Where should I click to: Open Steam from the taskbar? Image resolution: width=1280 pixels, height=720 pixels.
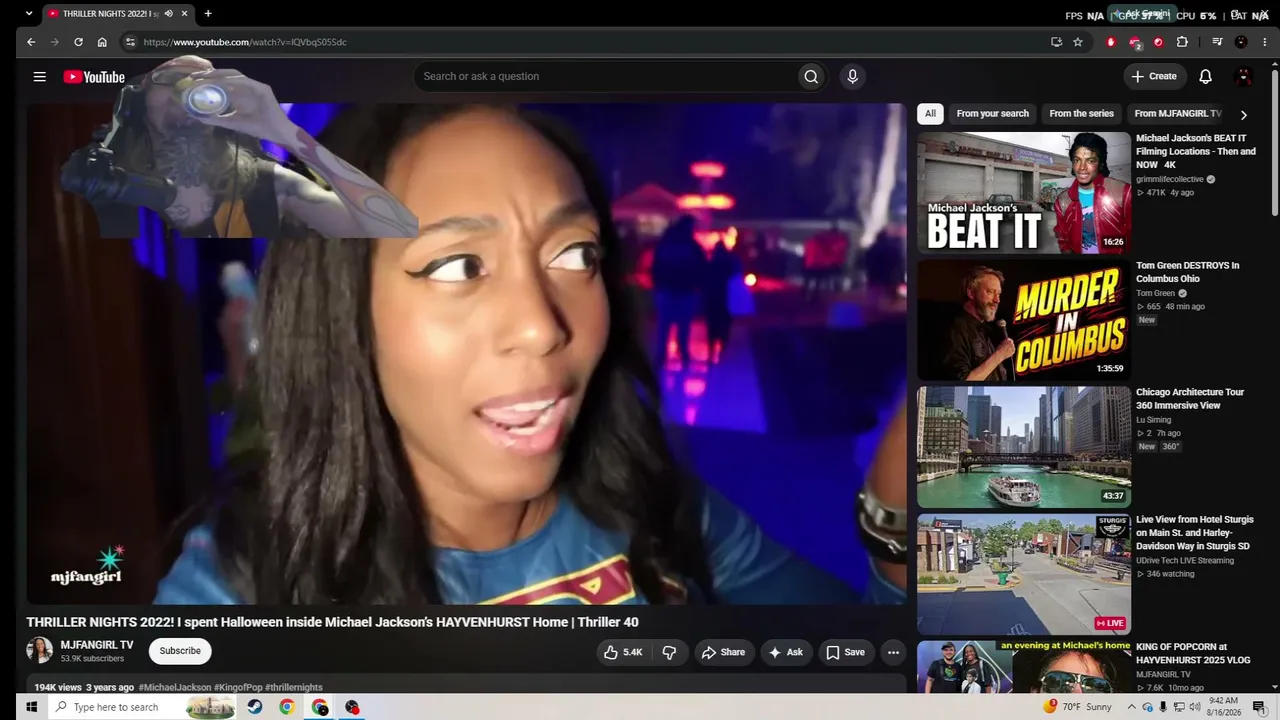click(x=255, y=707)
